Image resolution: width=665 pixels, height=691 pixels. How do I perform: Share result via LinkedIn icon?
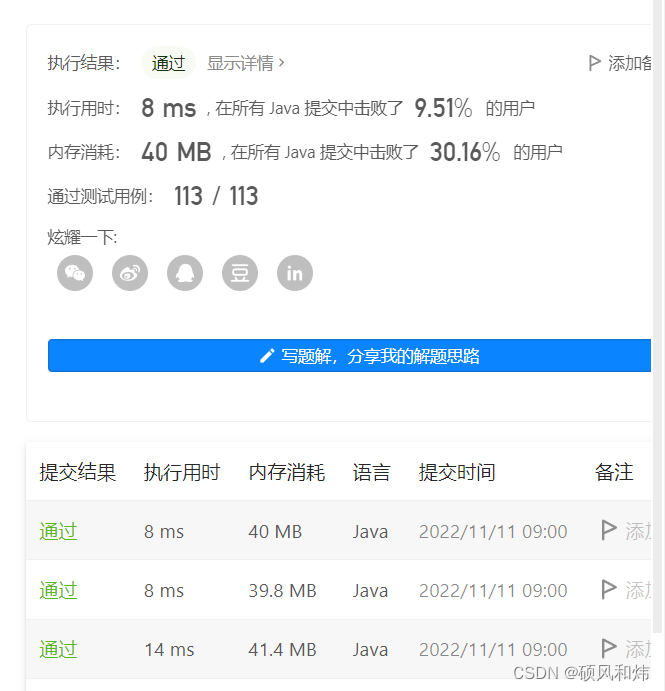pos(295,273)
